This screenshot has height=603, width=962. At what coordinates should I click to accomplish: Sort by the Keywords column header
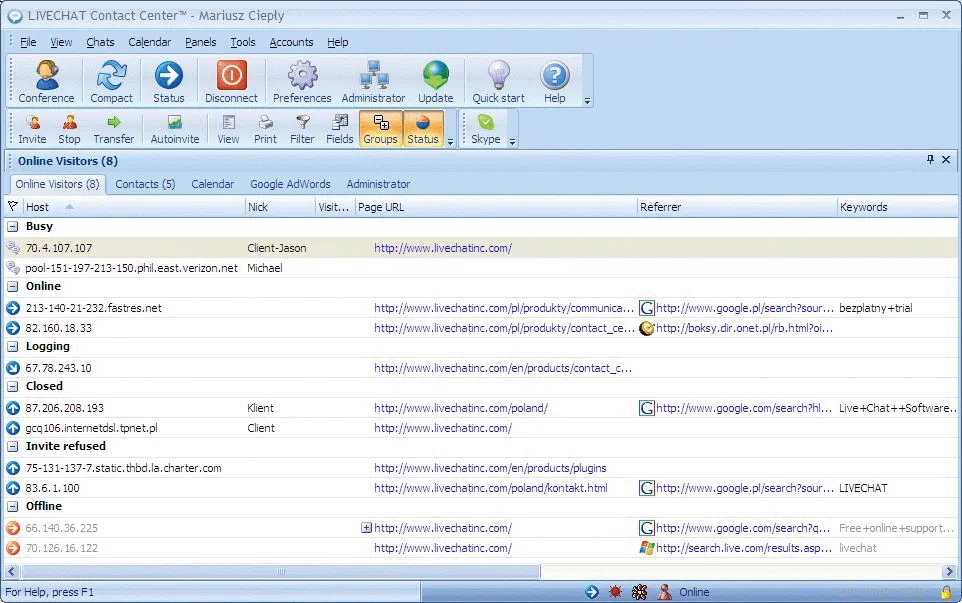pyautogui.click(x=898, y=207)
